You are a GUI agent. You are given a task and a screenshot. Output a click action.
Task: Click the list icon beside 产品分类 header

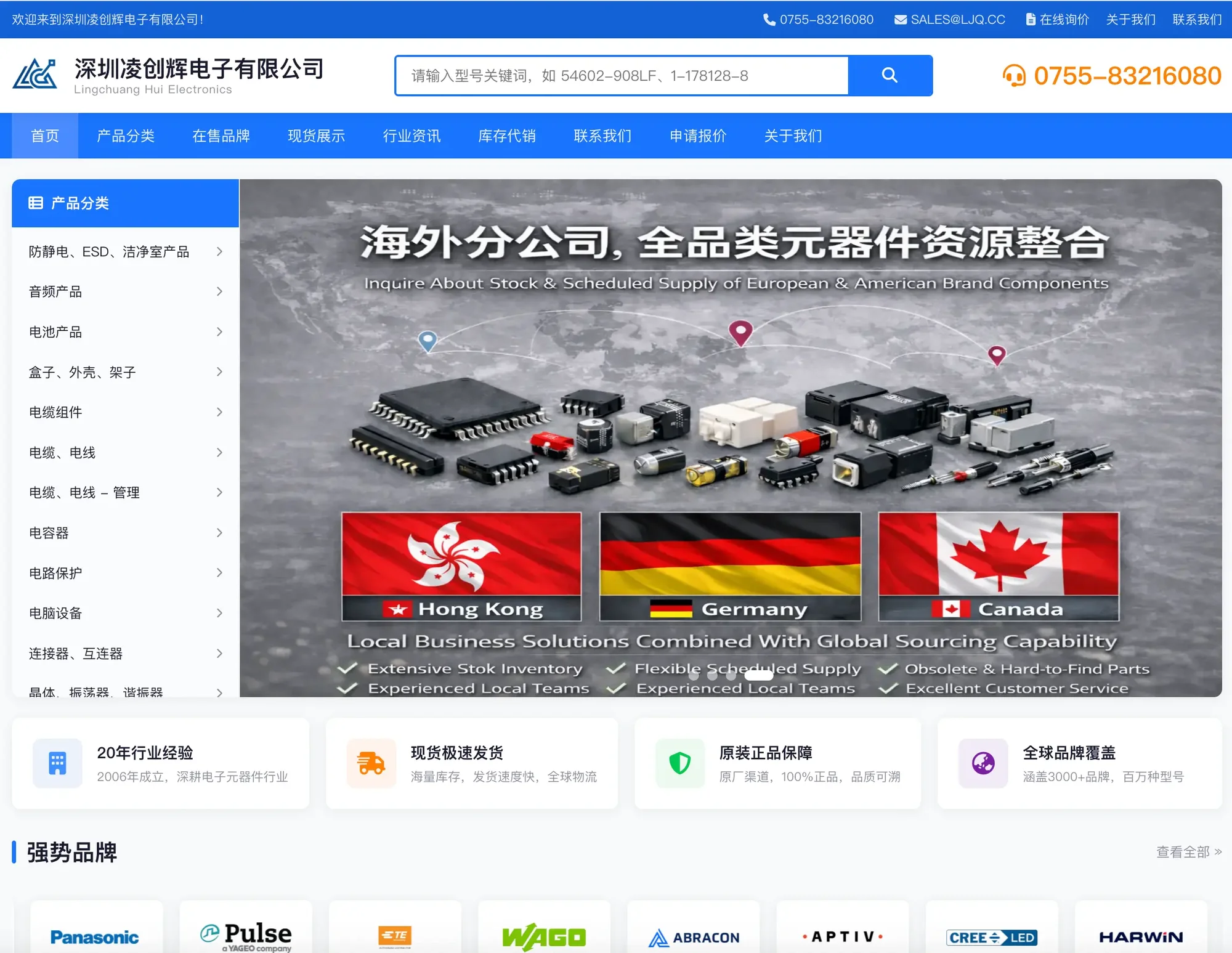(x=36, y=203)
